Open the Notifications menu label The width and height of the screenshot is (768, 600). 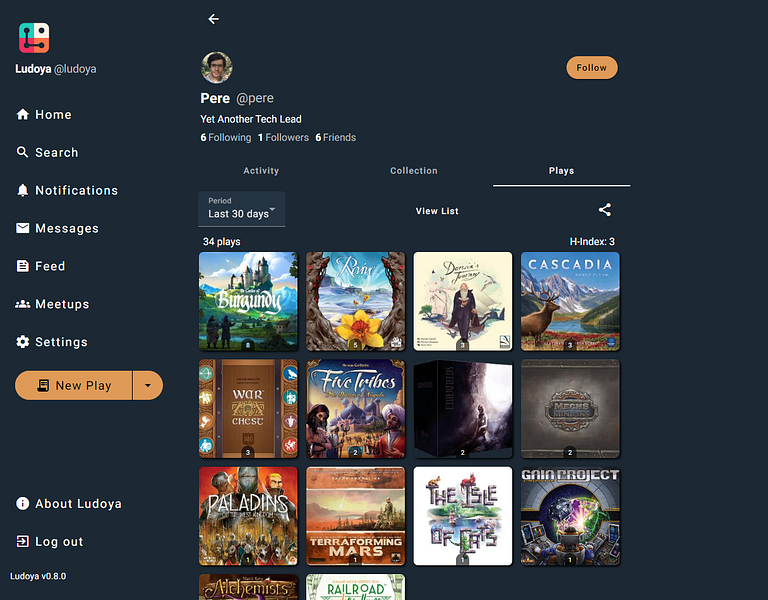77,191
